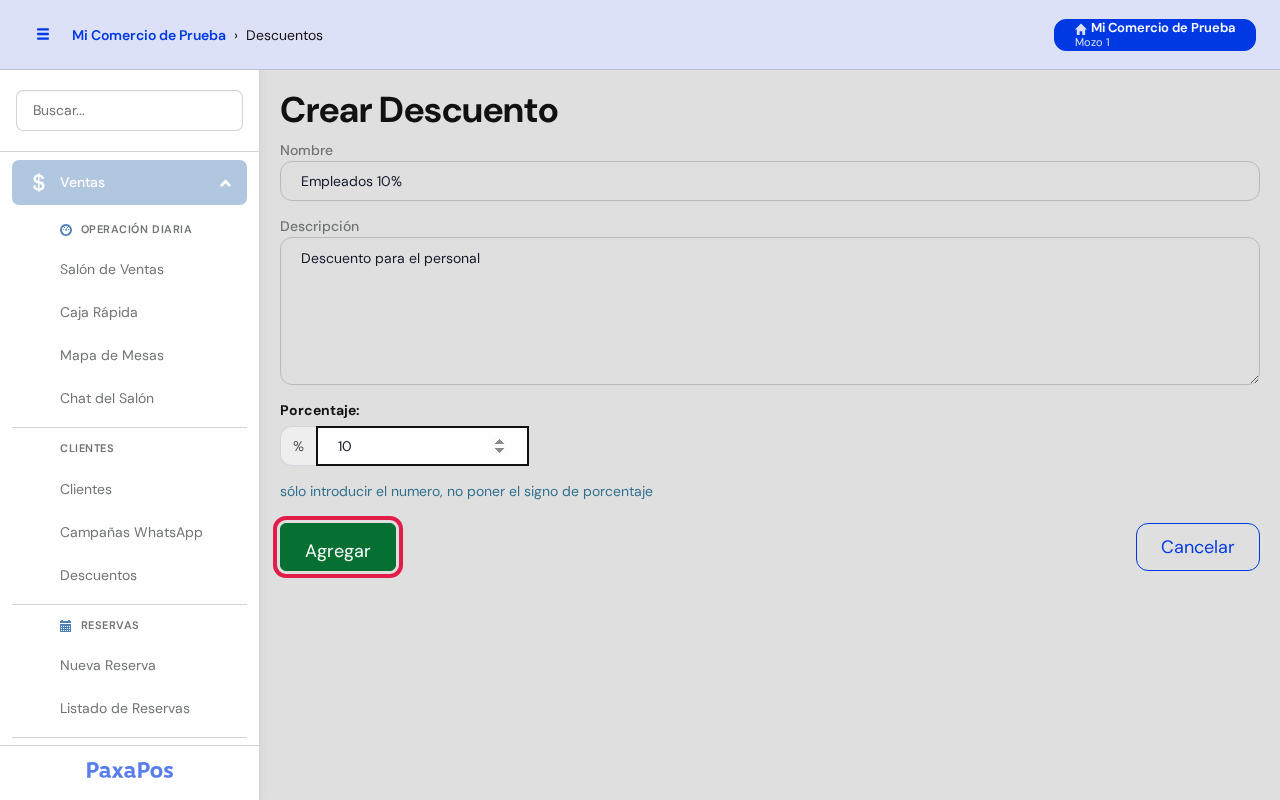Click the percentage hint text 'sólo introducir el numero'
Image resolution: width=1280 pixels, height=800 pixels.
(x=466, y=491)
